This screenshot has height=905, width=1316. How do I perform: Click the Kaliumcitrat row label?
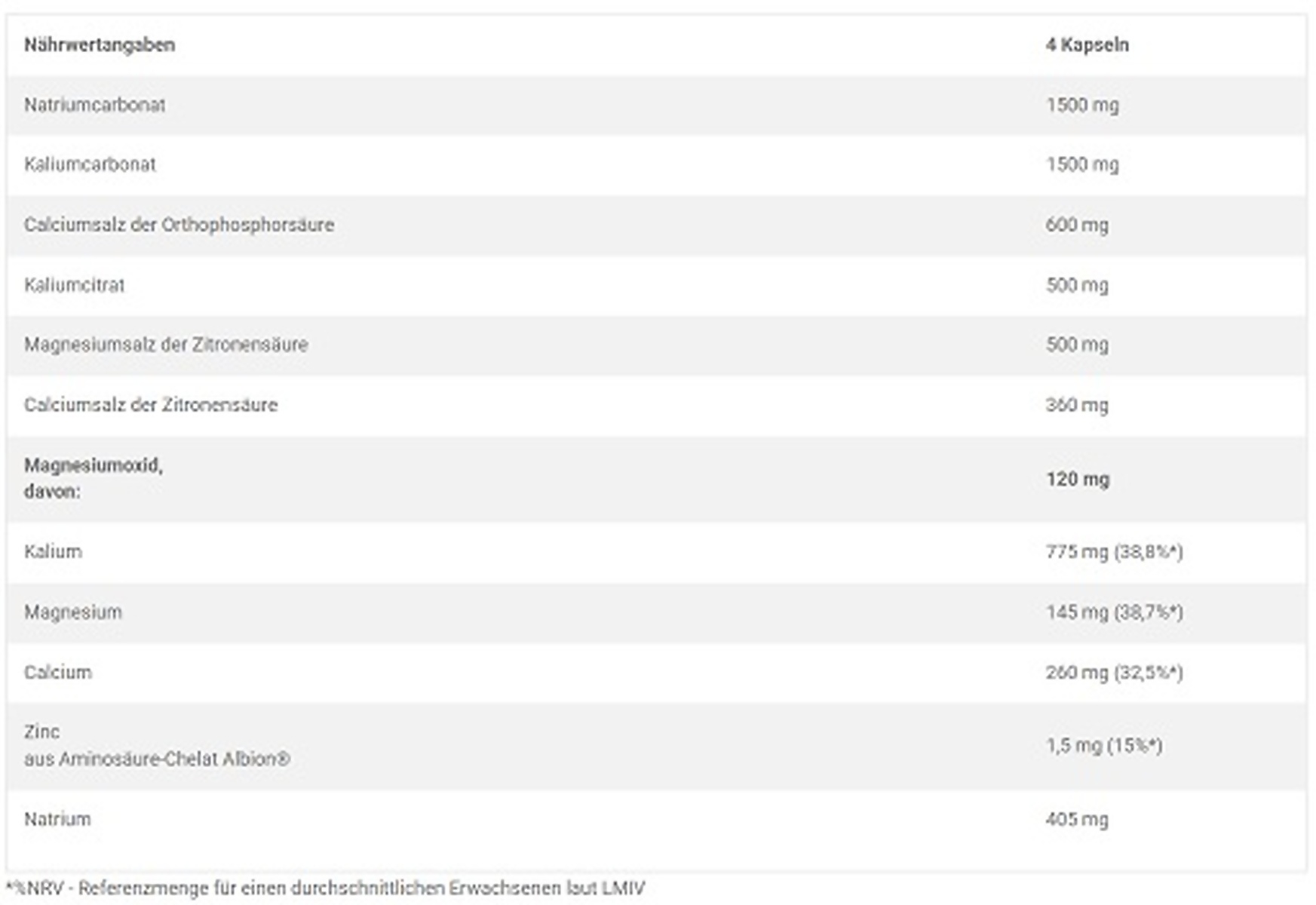(x=74, y=285)
